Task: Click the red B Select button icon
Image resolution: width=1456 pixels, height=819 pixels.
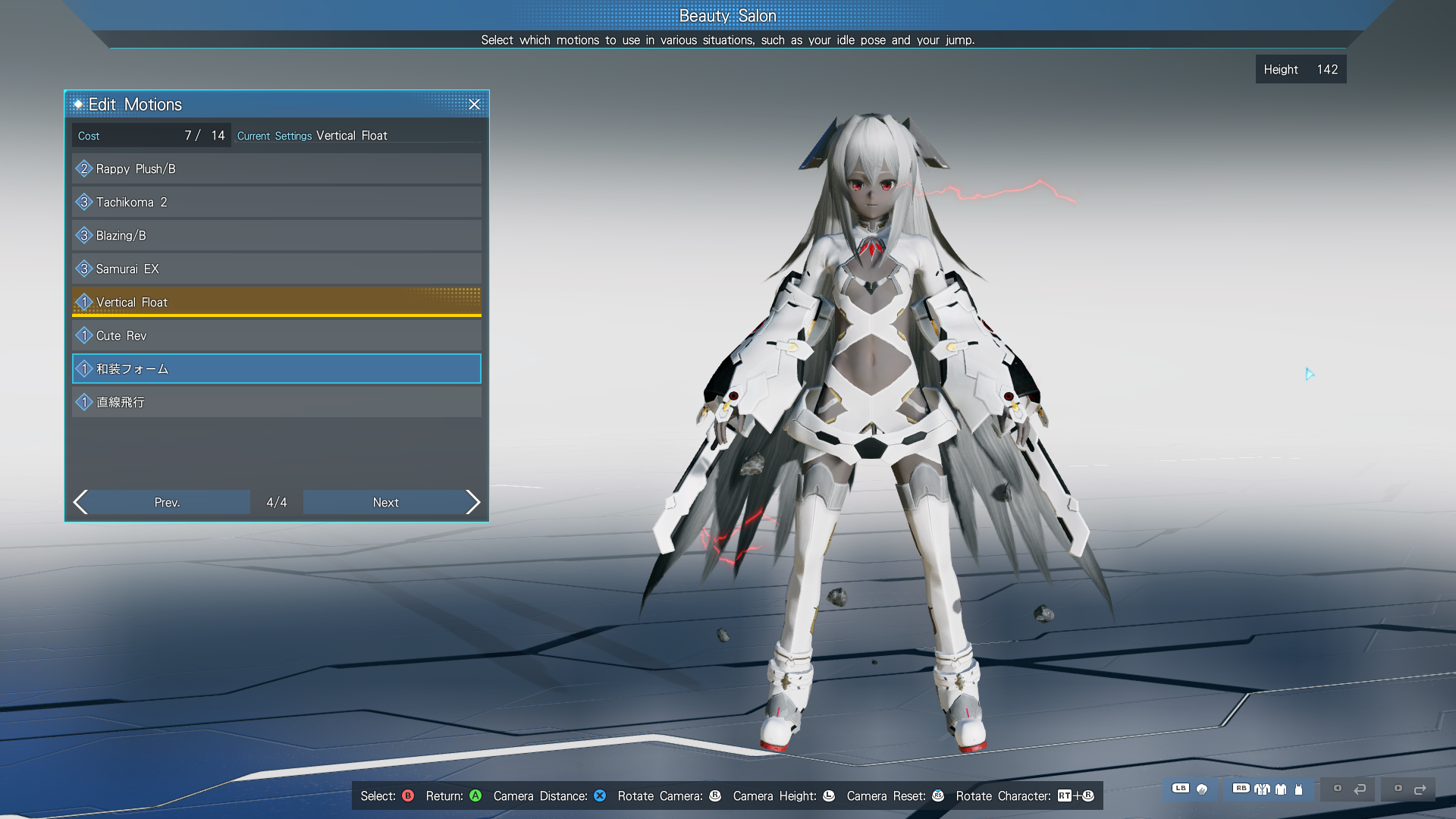Action: (408, 795)
